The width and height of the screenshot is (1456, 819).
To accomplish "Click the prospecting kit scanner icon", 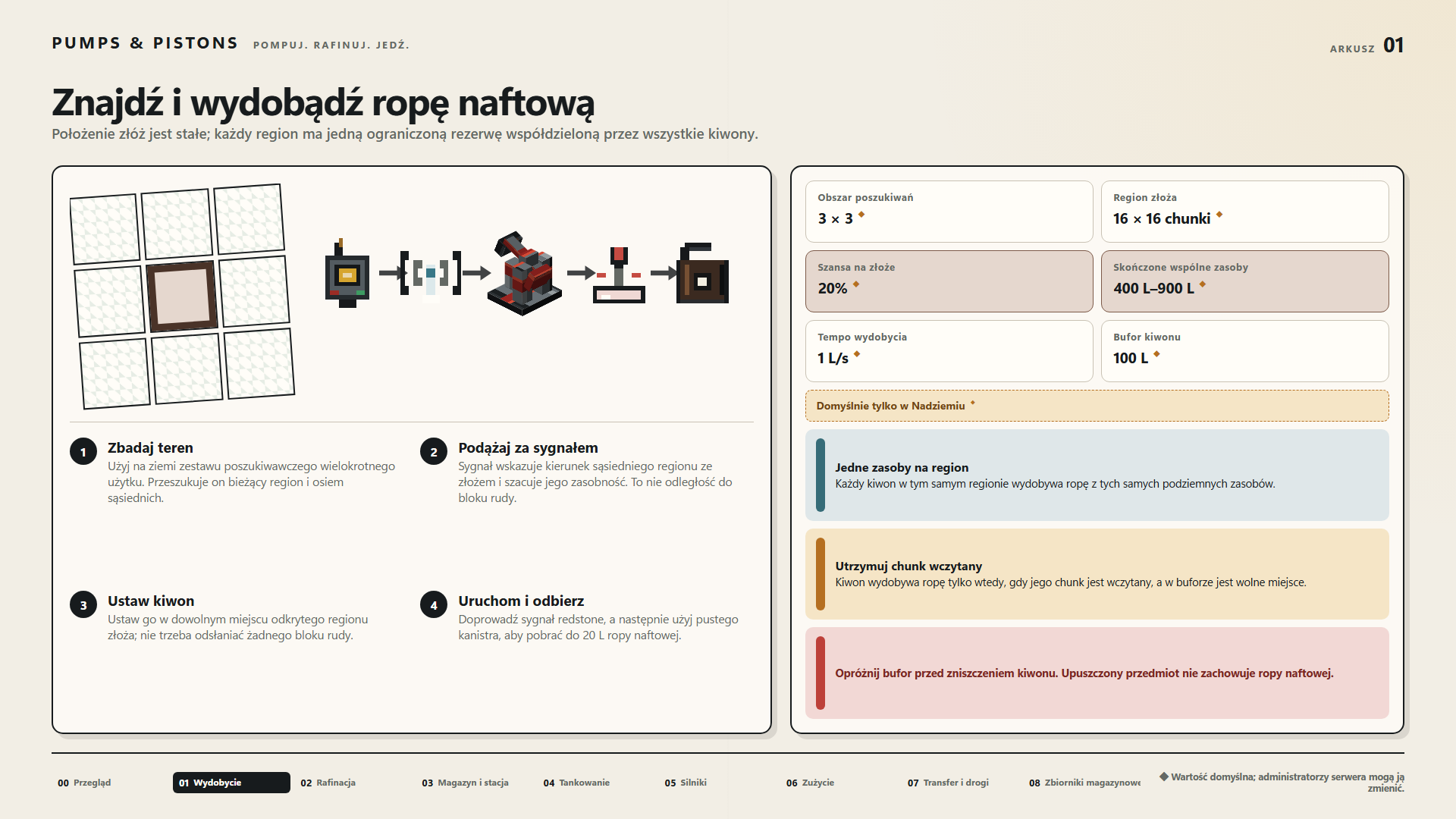I will tap(347, 273).
